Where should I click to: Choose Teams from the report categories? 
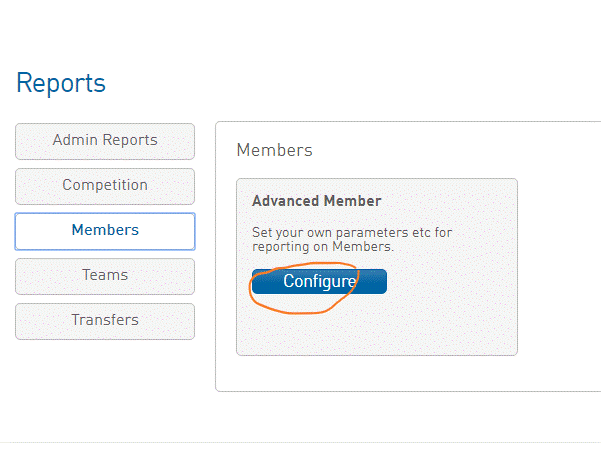tap(105, 276)
